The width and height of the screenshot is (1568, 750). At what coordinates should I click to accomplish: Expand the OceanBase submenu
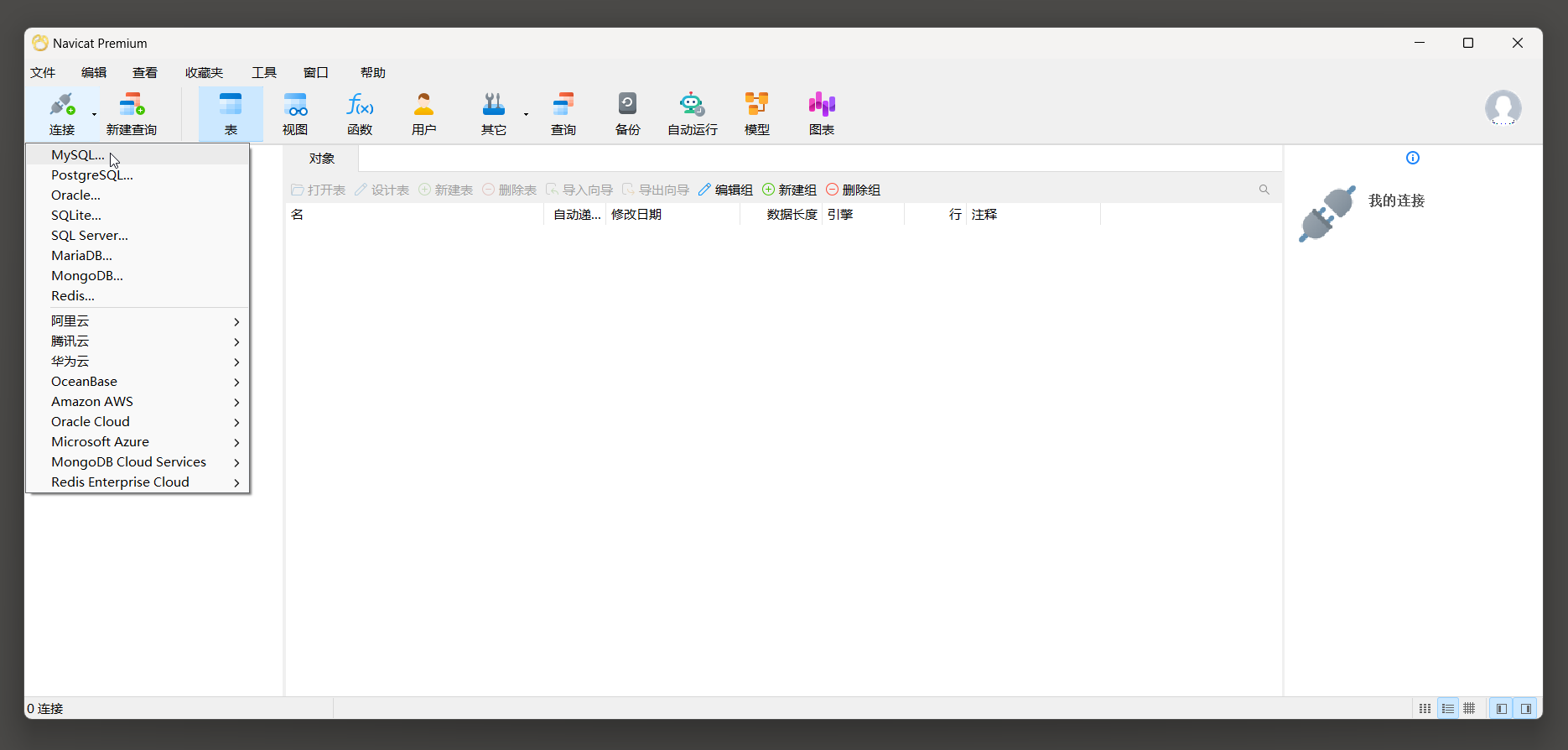tap(138, 381)
